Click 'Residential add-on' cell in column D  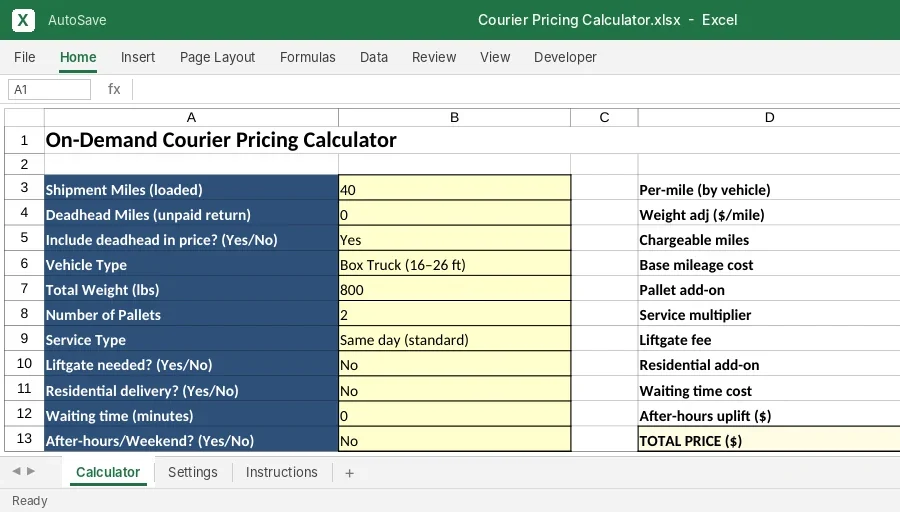tap(769, 364)
